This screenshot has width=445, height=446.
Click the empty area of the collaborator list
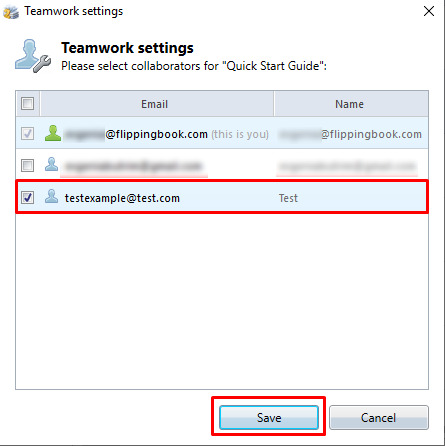222,300
